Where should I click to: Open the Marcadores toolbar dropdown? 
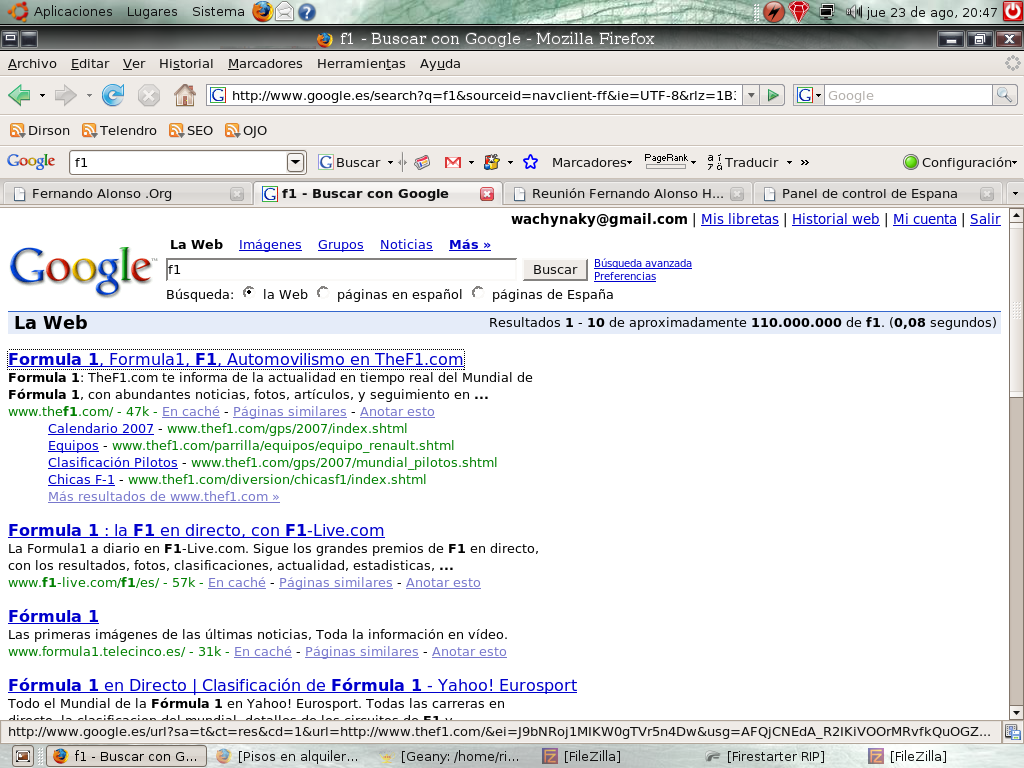tap(592, 163)
